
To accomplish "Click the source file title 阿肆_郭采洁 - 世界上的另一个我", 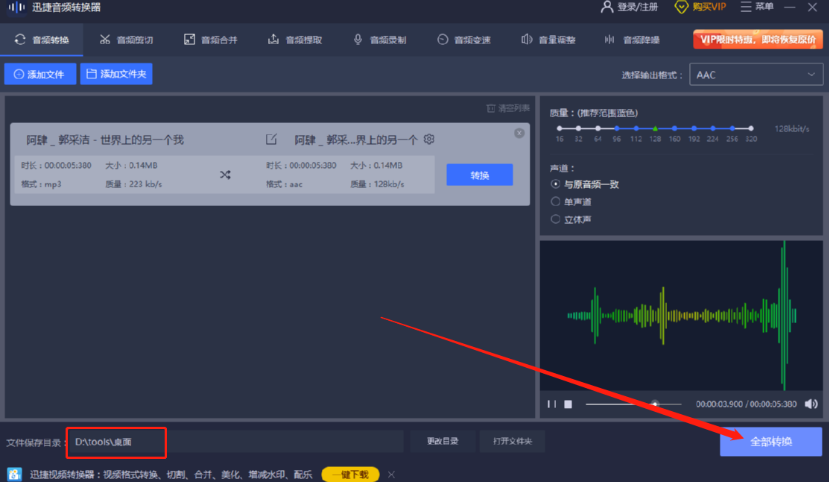I will 105,140.
